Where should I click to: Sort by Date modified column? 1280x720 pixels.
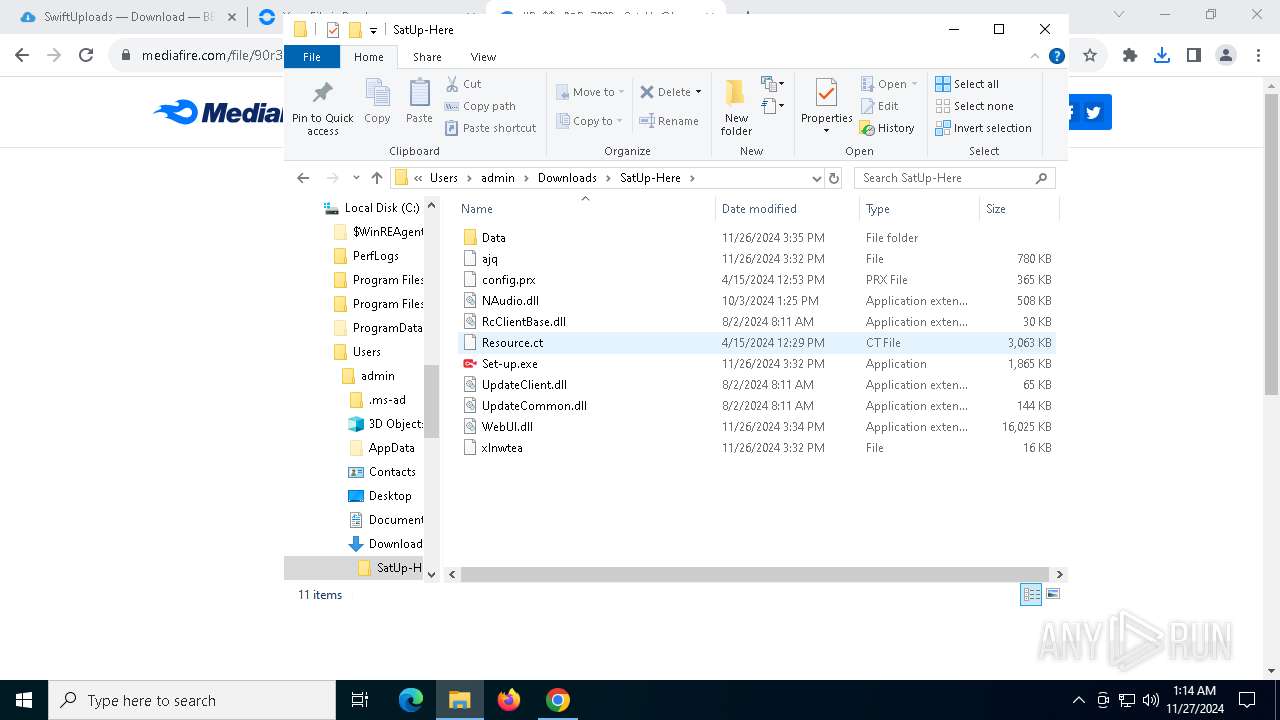click(787, 209)
